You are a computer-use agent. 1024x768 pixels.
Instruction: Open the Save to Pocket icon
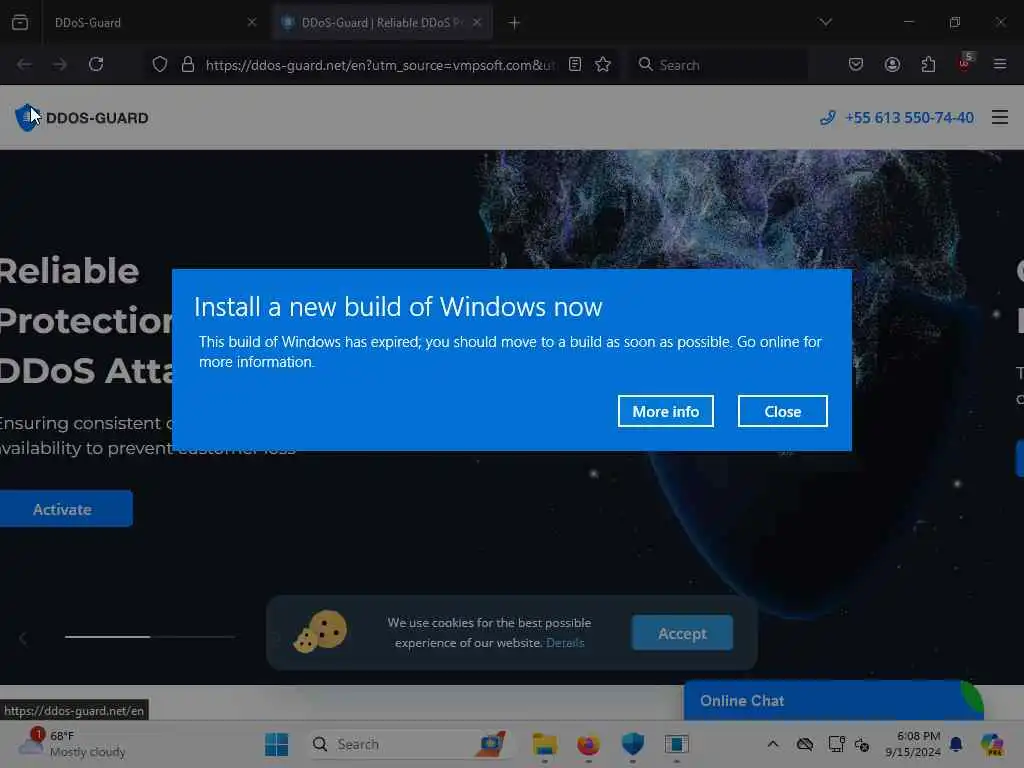click(x=856, y=64)
